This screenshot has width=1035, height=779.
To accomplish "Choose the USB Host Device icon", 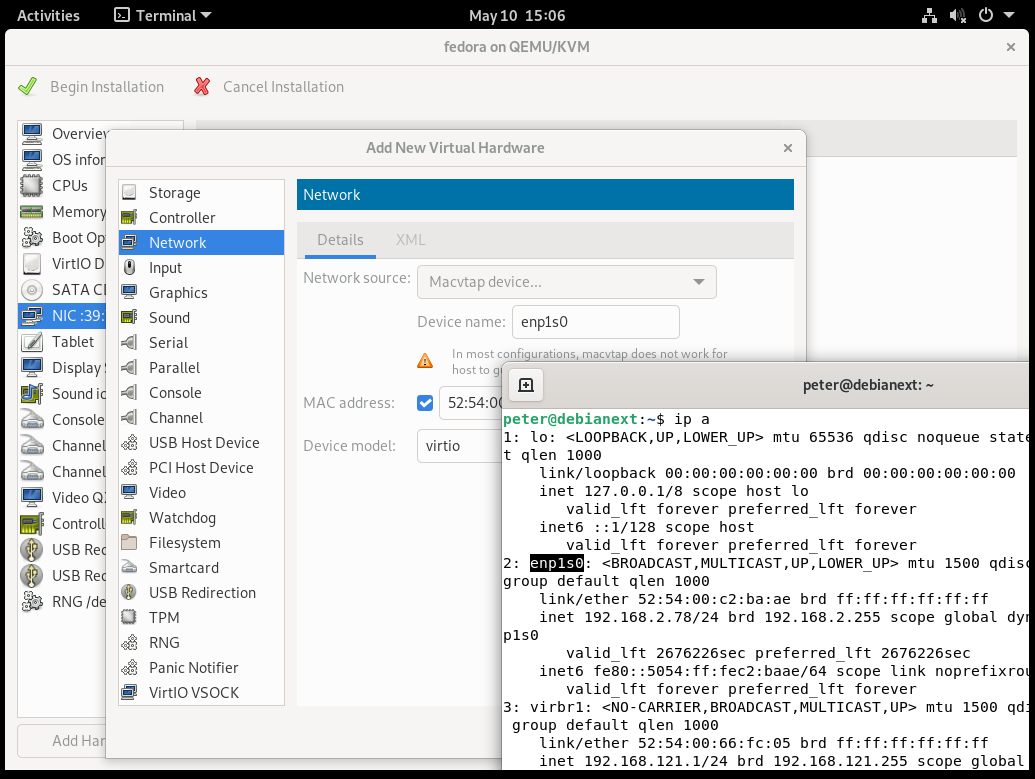I will (129, 443).
